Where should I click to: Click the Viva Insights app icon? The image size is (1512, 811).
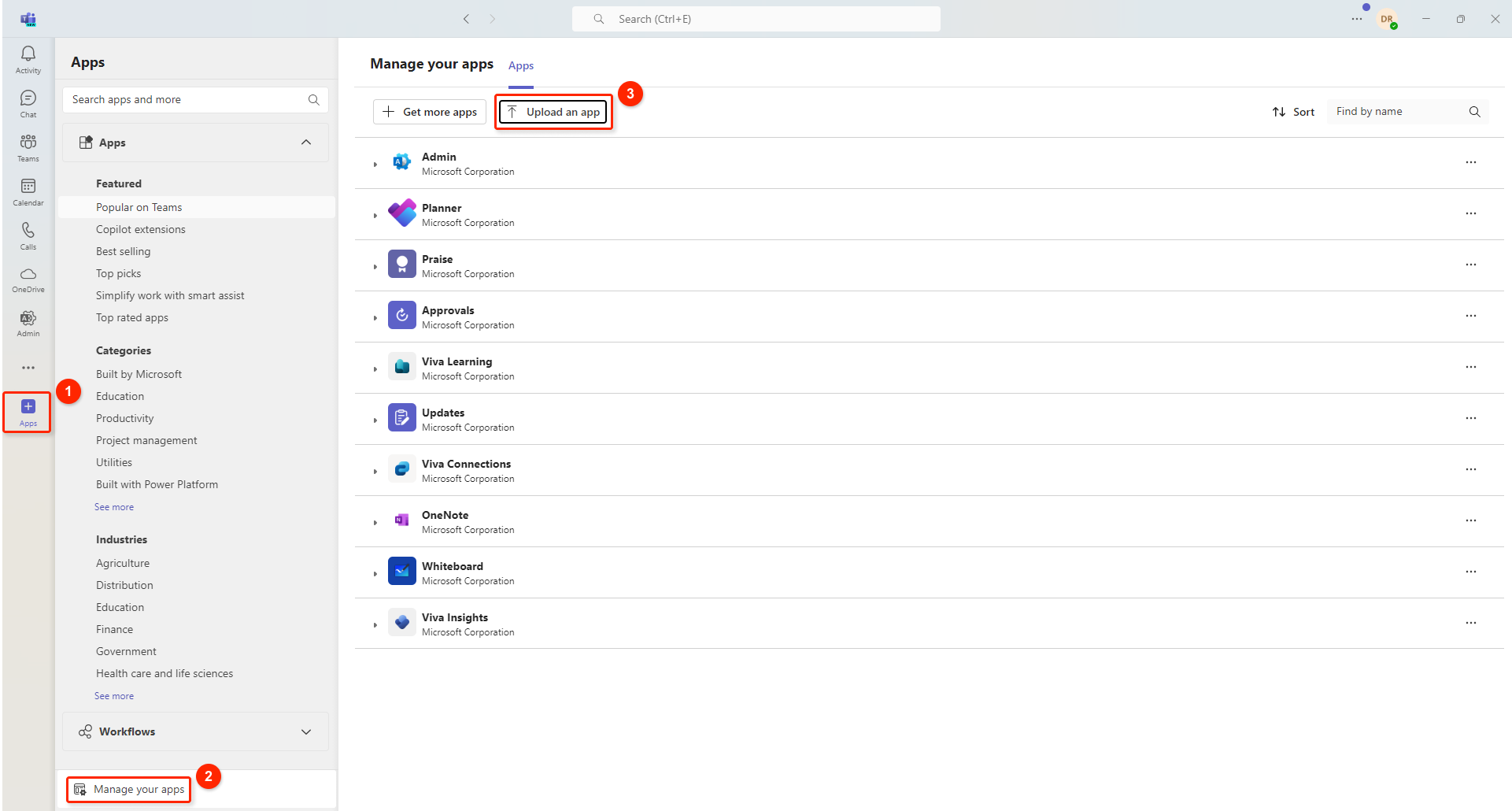(402, 623)
